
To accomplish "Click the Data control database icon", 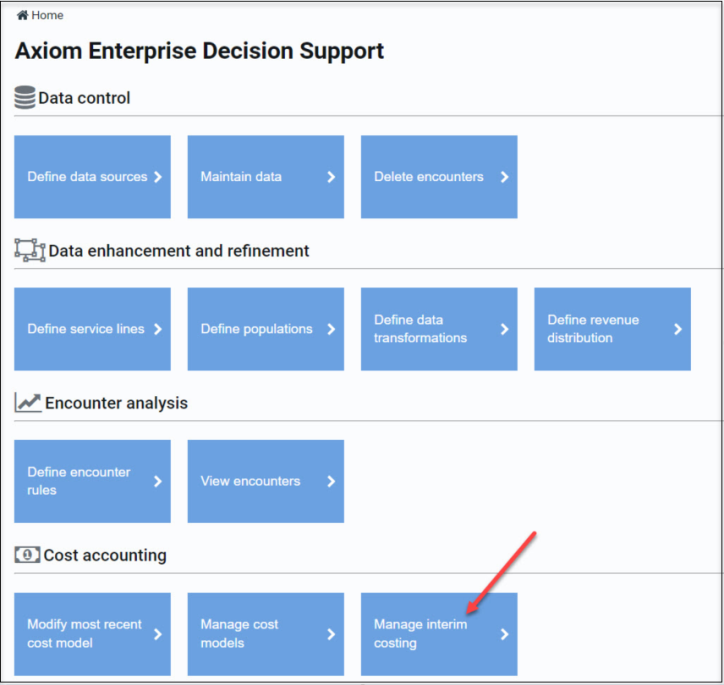I will [25, 97].
